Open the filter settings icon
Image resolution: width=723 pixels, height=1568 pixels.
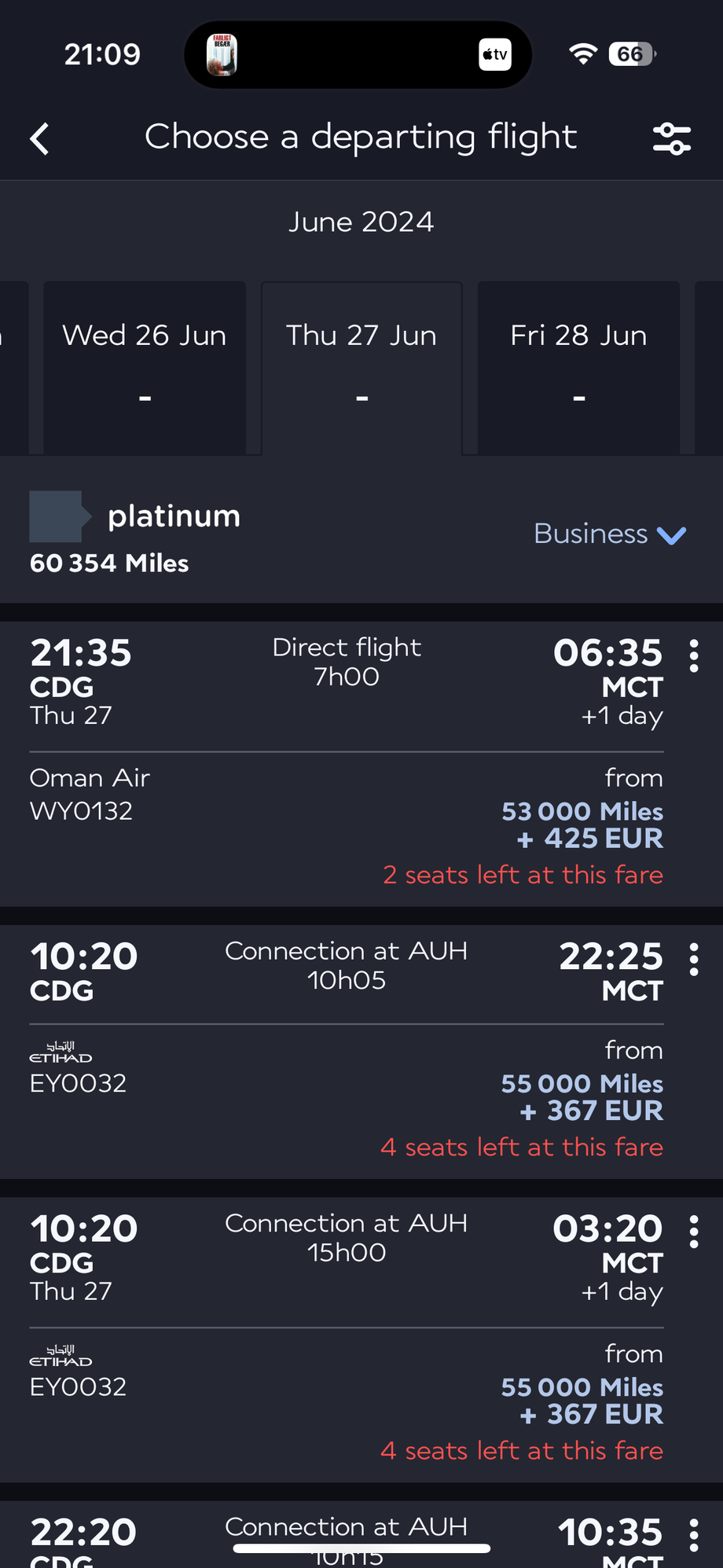click(x=672, y=139)
